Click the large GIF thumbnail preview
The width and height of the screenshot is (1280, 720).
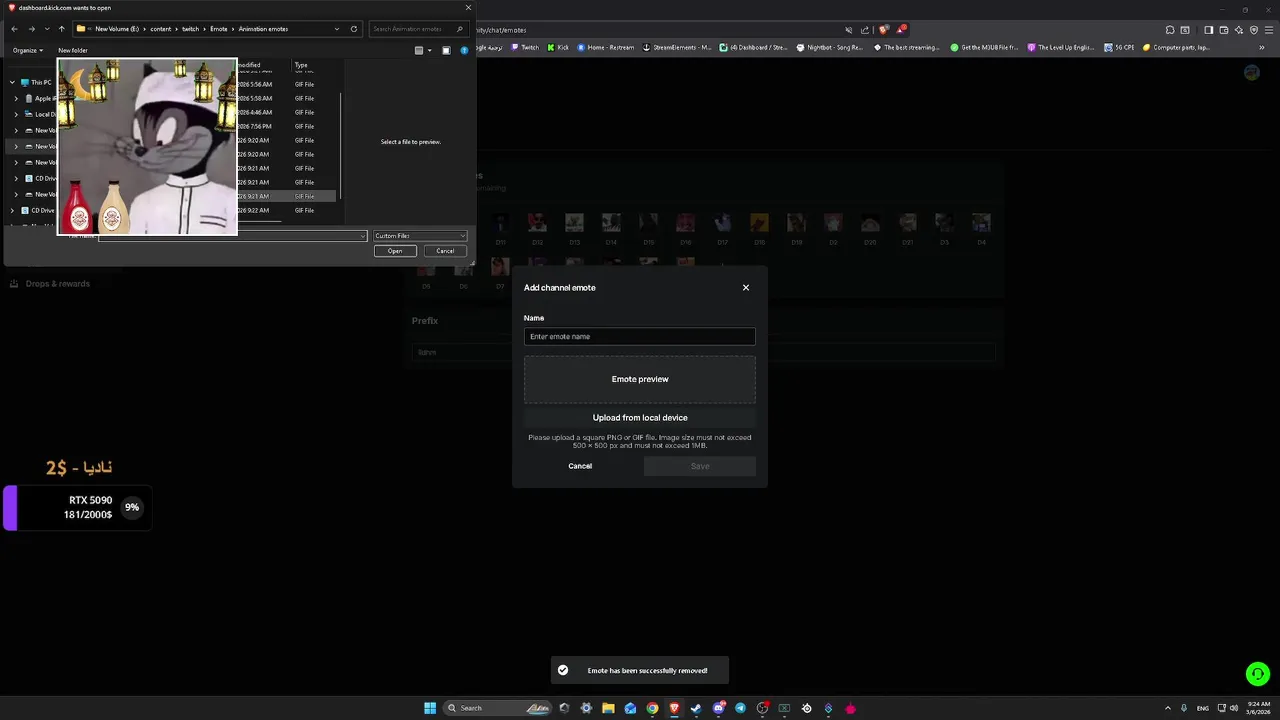(x=147, y=147)
